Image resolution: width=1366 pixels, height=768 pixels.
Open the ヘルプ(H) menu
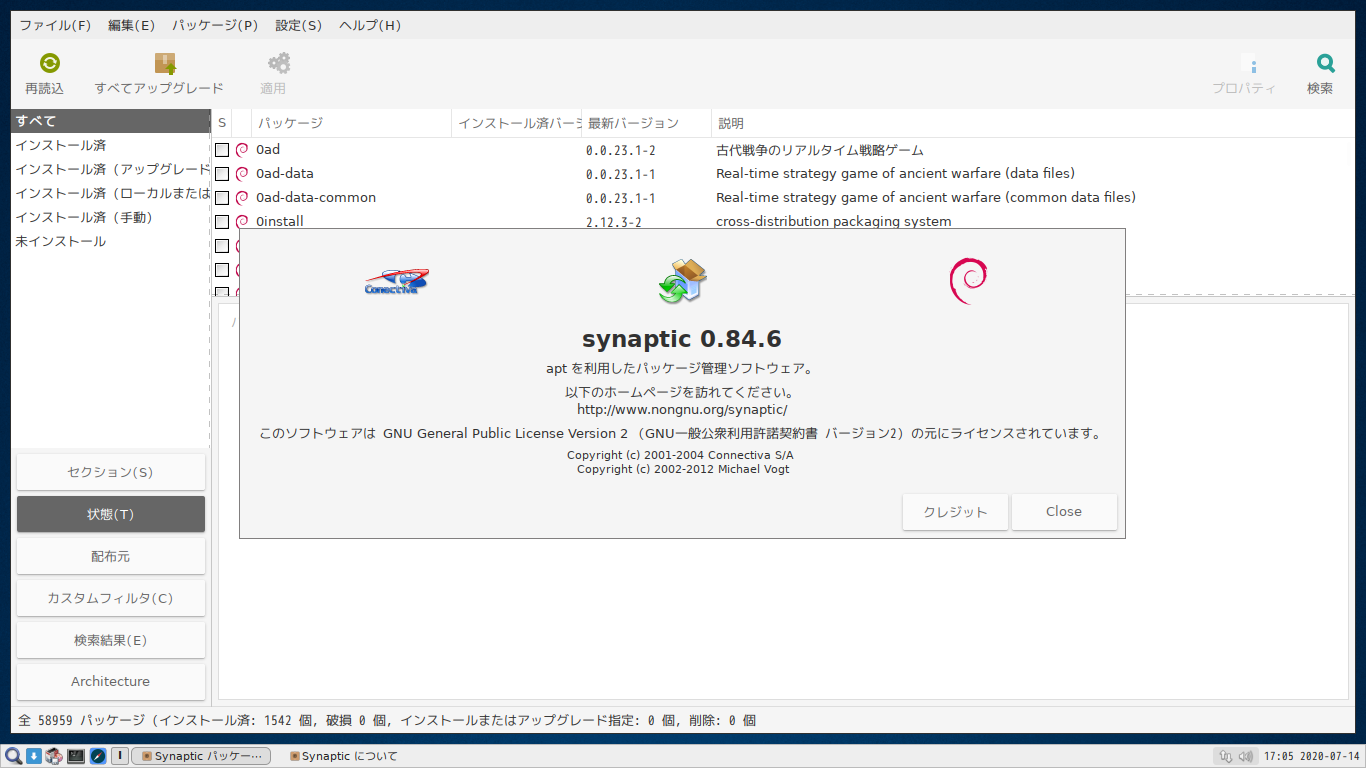point(370,25)
